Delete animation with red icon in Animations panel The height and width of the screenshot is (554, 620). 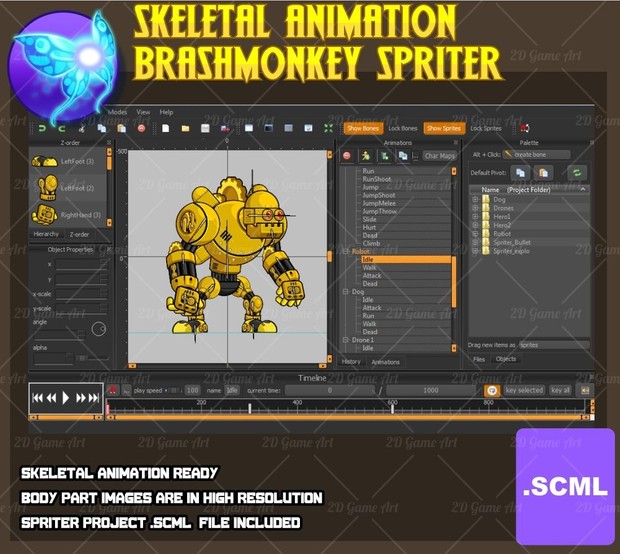point(347,156)
